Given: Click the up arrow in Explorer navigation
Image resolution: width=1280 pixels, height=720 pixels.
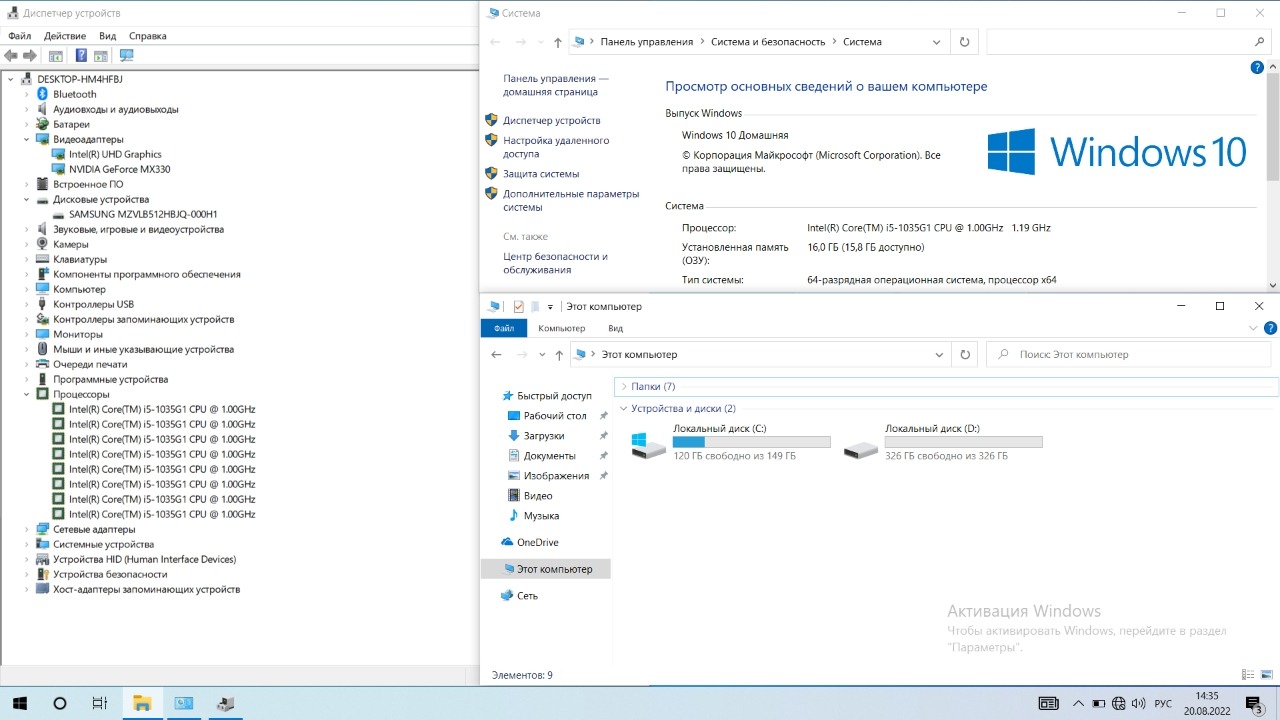Looking at the screenshot, I should tap(558, 354).
